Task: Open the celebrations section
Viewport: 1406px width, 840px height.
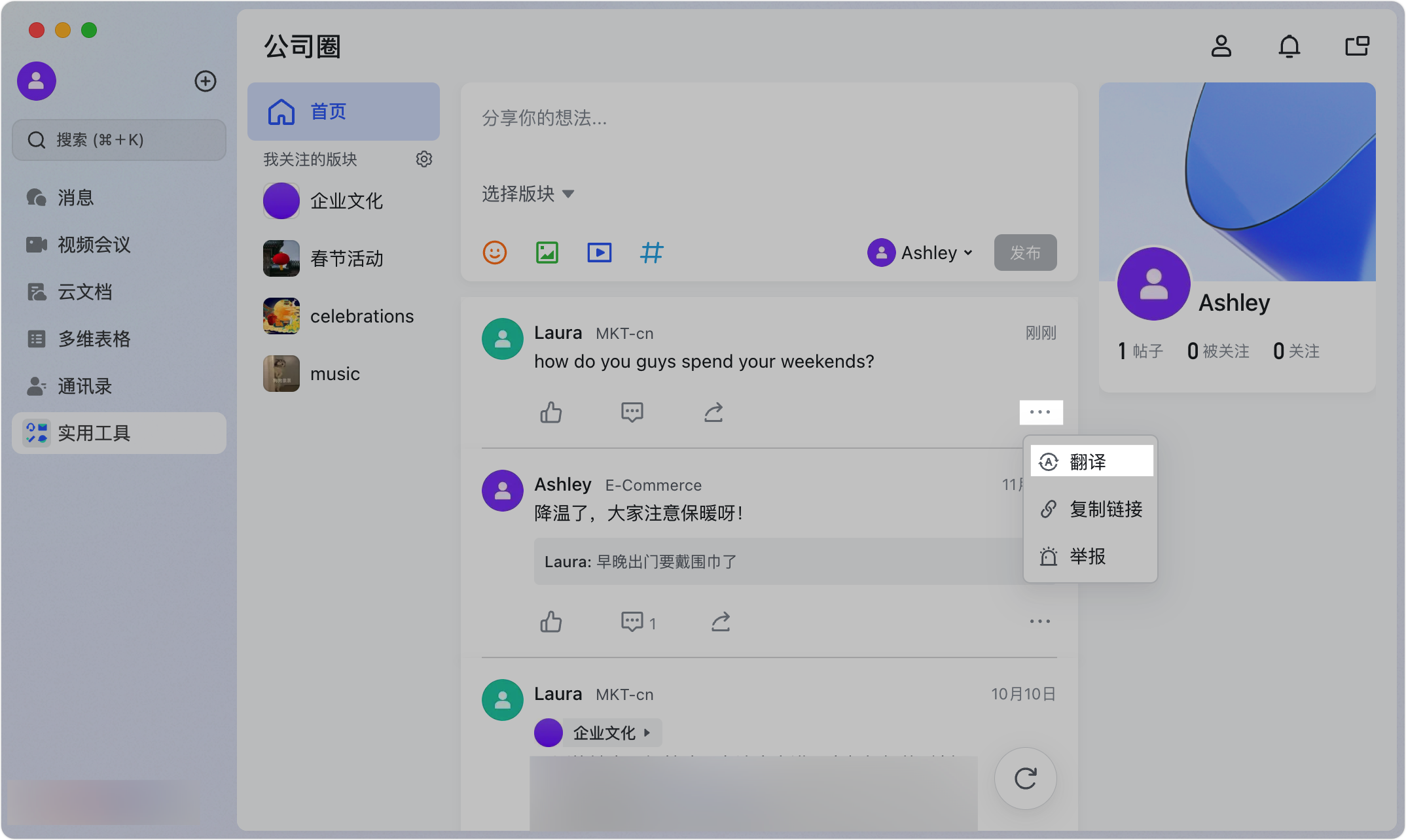Action: coord(344,316)
